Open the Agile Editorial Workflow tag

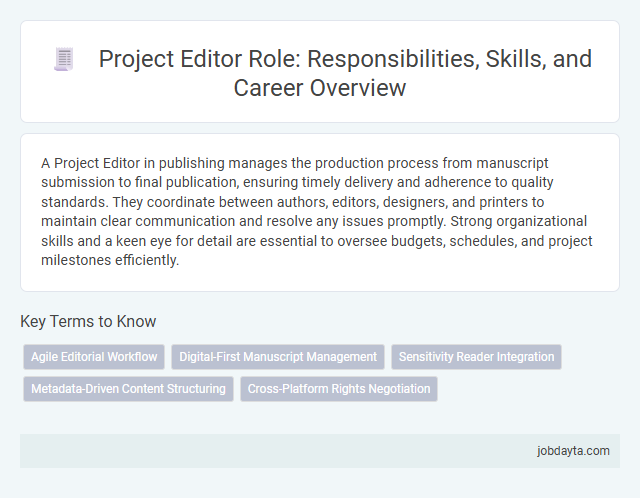click(x=94, y=357)
